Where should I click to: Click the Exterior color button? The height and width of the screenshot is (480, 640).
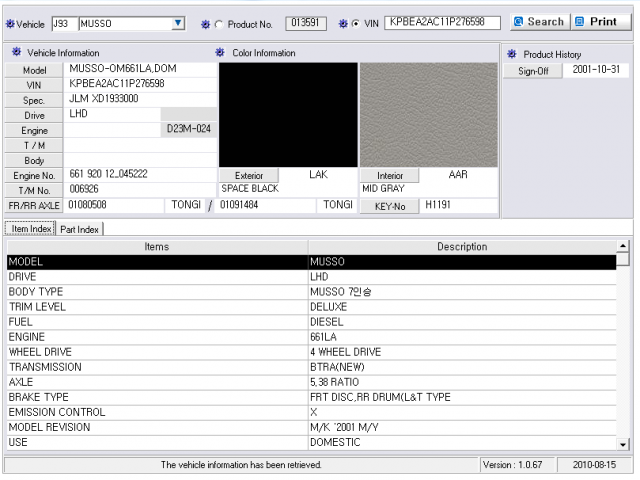point(249,176)
